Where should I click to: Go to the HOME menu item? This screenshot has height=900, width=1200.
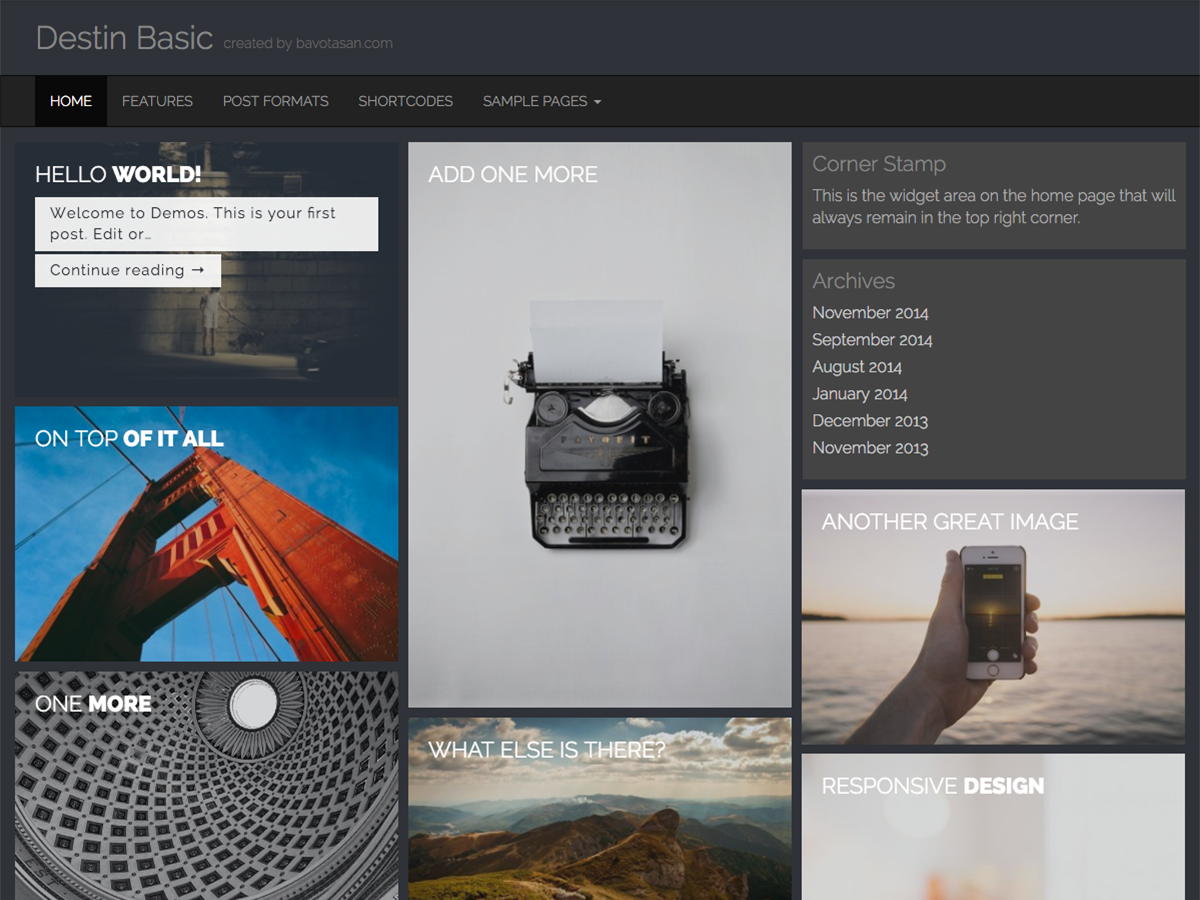coord(70,101)
